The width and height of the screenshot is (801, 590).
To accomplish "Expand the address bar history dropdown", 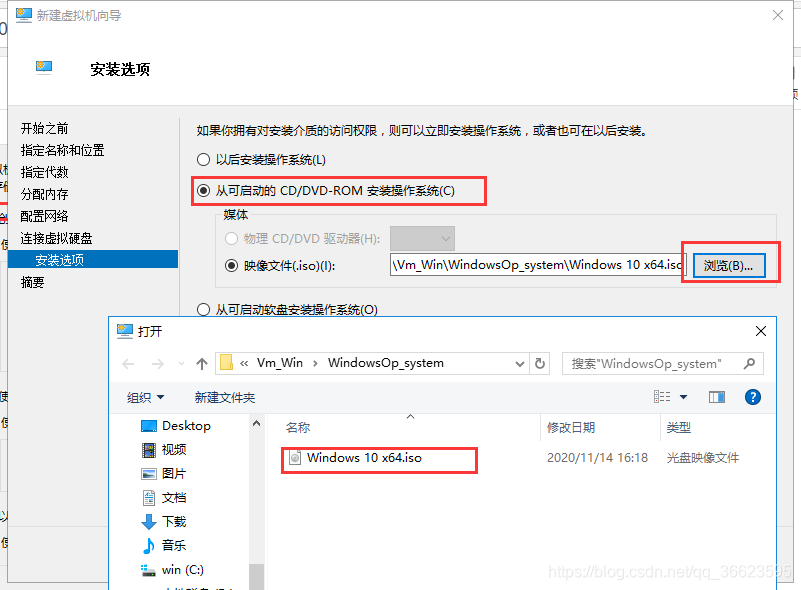I will click(x=520, y=364).
